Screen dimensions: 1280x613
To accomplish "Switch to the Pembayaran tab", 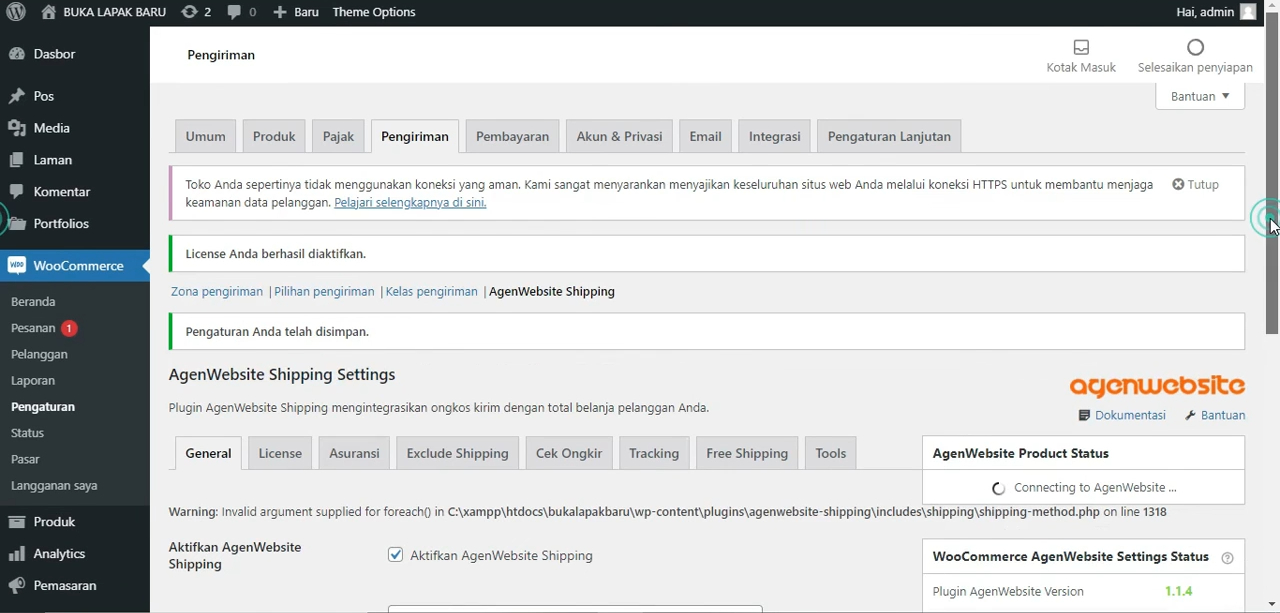I will tap(512, 136).
